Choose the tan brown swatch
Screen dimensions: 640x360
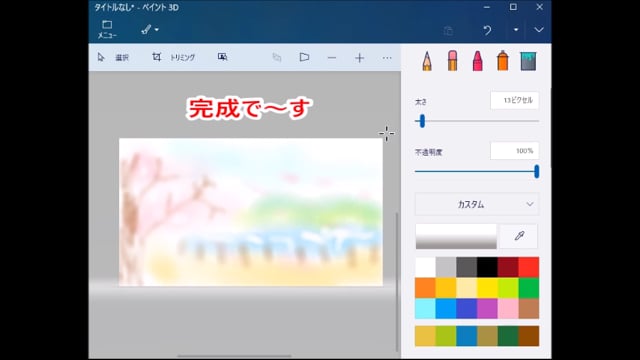pyautogui.click(x=529, y=308)
